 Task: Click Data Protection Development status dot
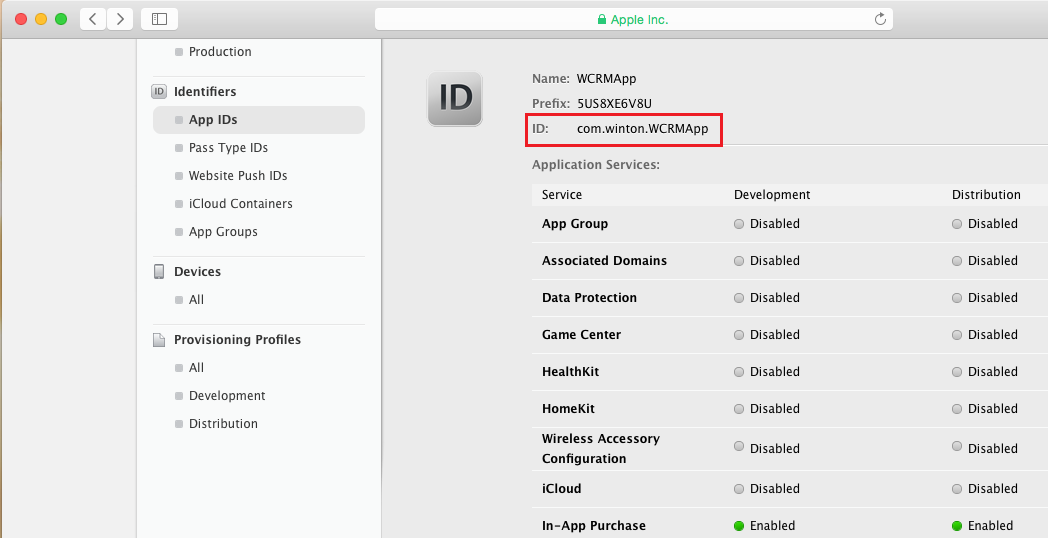click(739, 297)
